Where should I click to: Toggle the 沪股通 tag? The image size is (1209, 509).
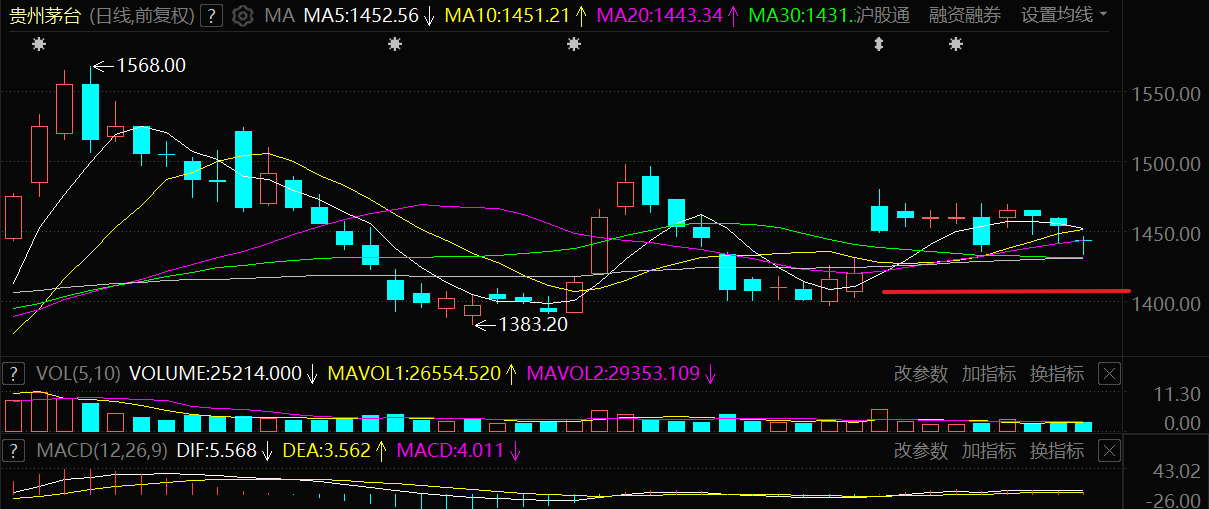click(x=883, y=16)
